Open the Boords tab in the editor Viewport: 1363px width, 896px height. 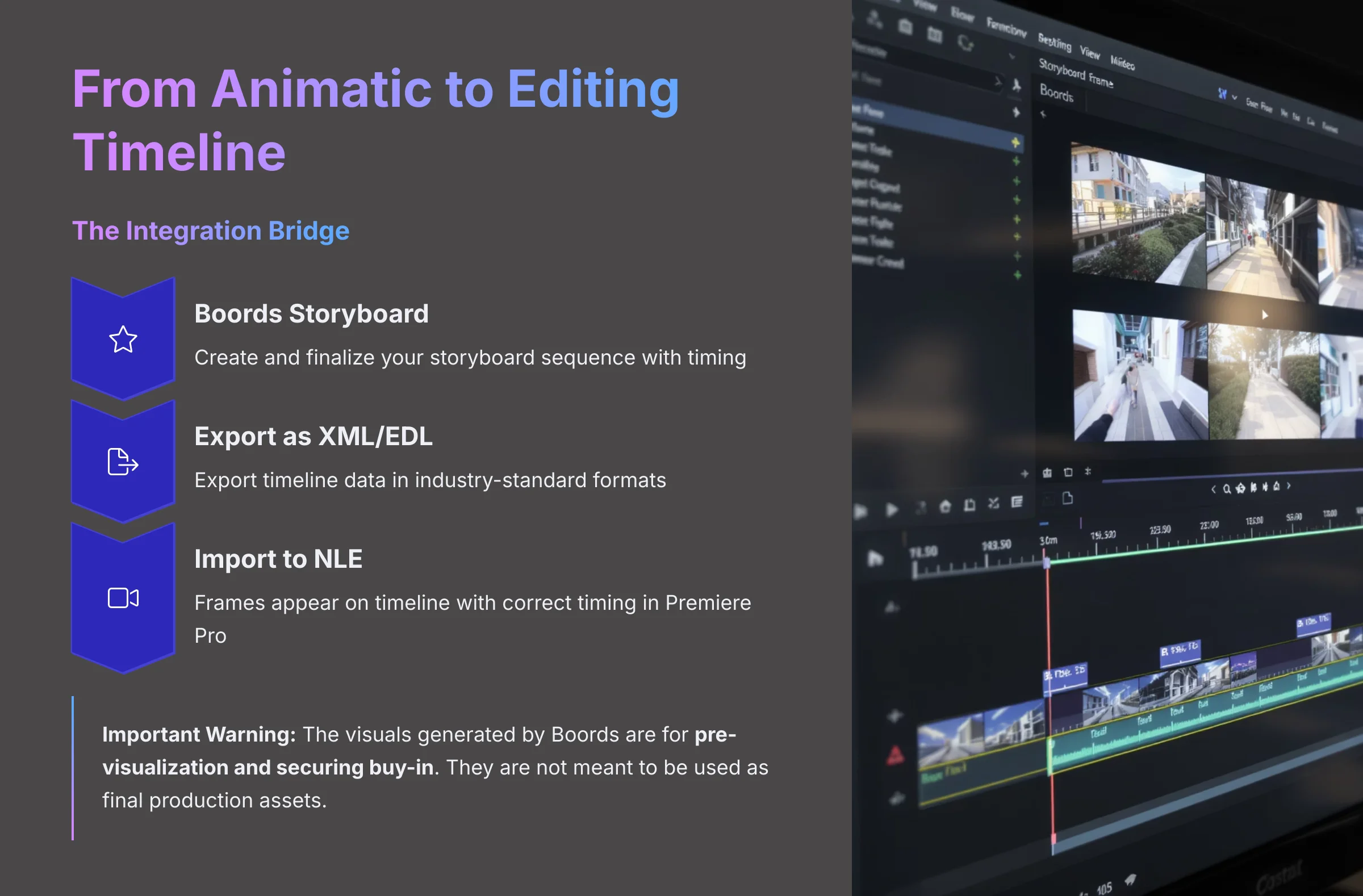point(1056,93)
